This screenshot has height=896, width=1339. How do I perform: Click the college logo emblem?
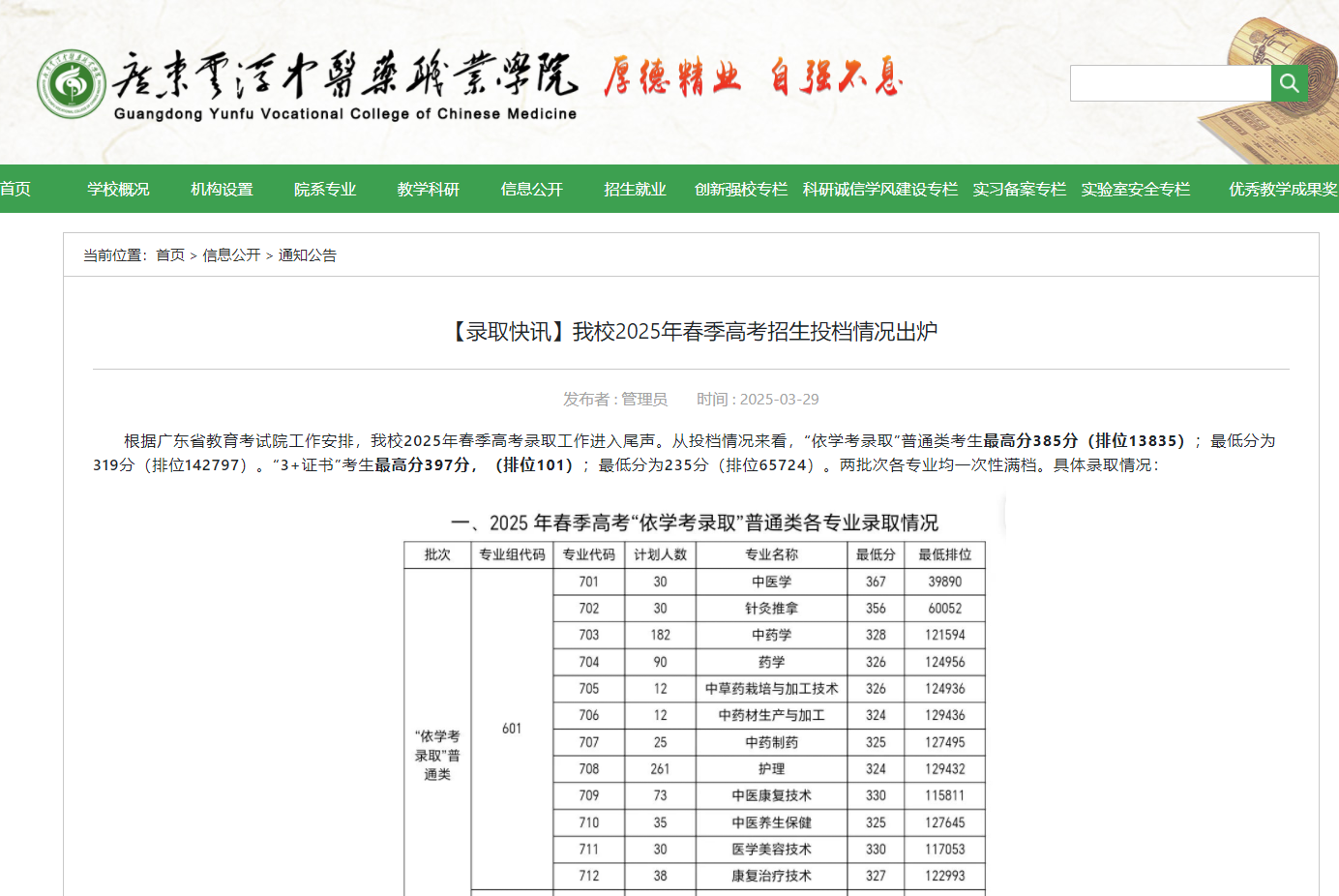click(x=71, y=83)
